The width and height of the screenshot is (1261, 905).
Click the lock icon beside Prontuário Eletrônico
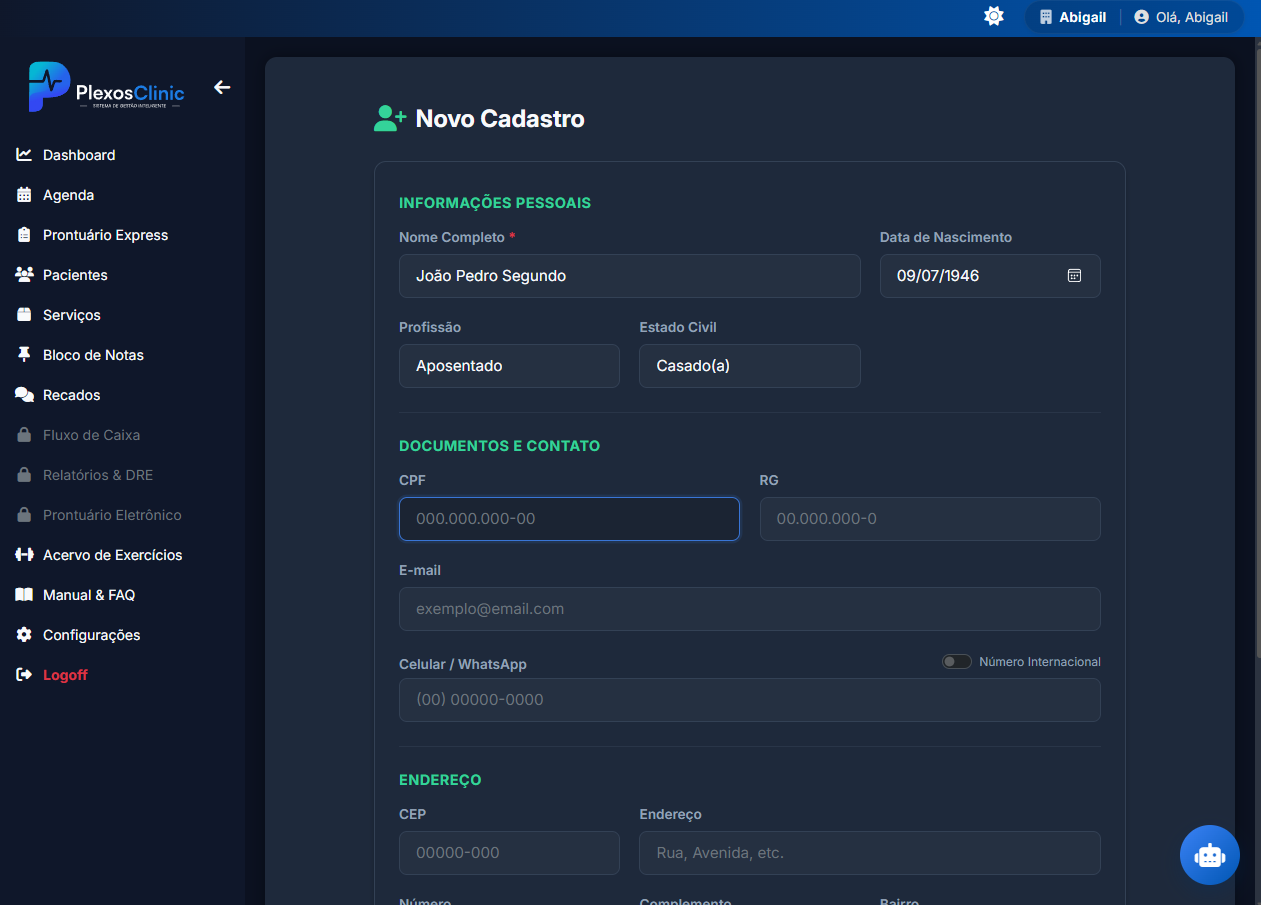pos(24,515)
